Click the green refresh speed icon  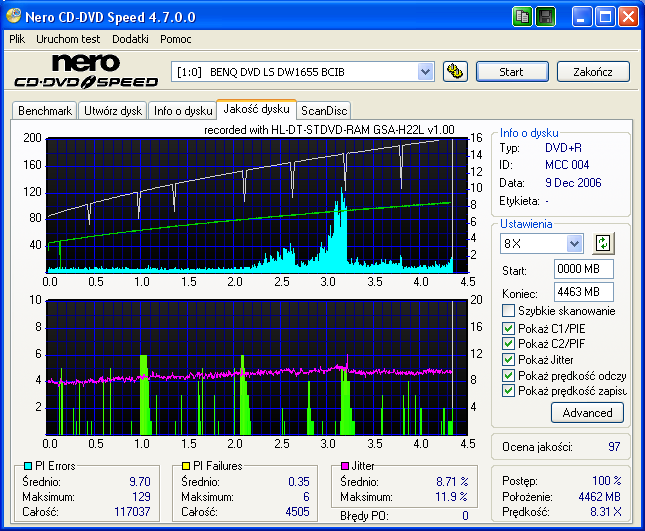point(602,243)
